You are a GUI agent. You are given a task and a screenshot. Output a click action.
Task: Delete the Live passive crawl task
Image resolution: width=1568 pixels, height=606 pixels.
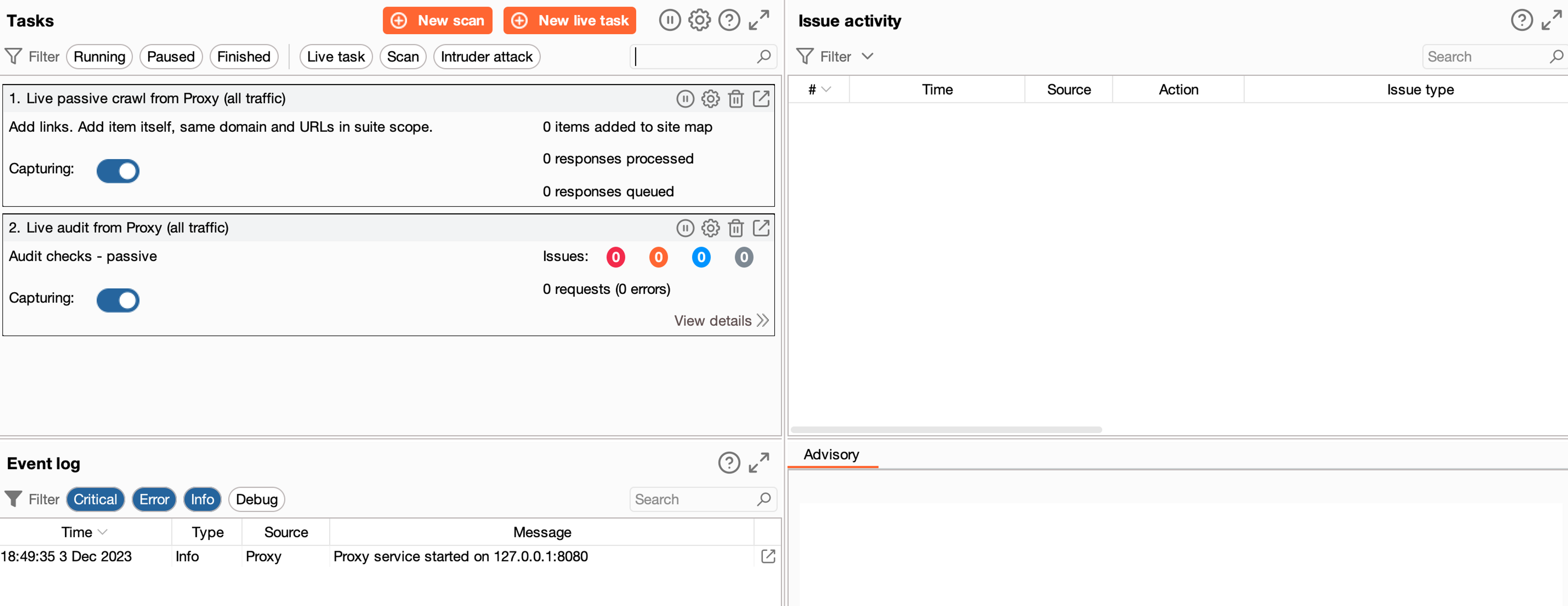(x=735, y=99)
